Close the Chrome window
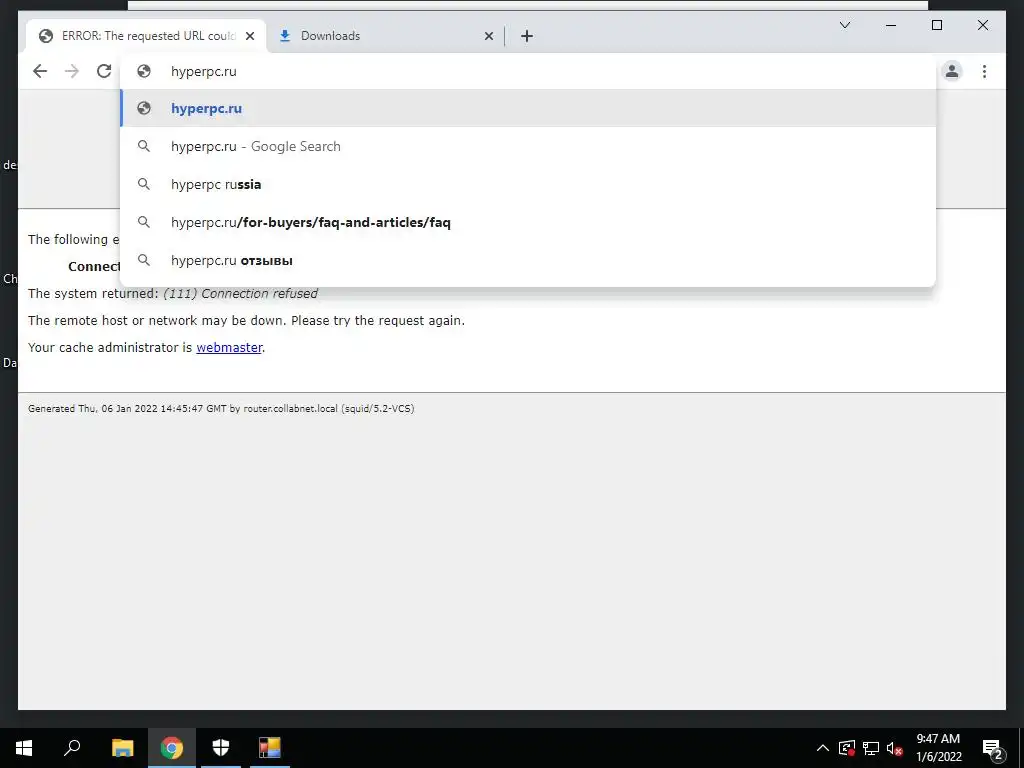The height and width of the screenshot is (768, 1024). coord(982,25)
